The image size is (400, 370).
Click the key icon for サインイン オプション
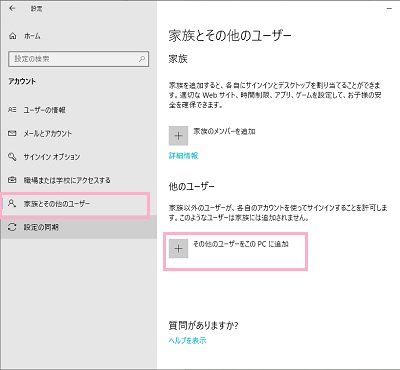tap(12, 157)
